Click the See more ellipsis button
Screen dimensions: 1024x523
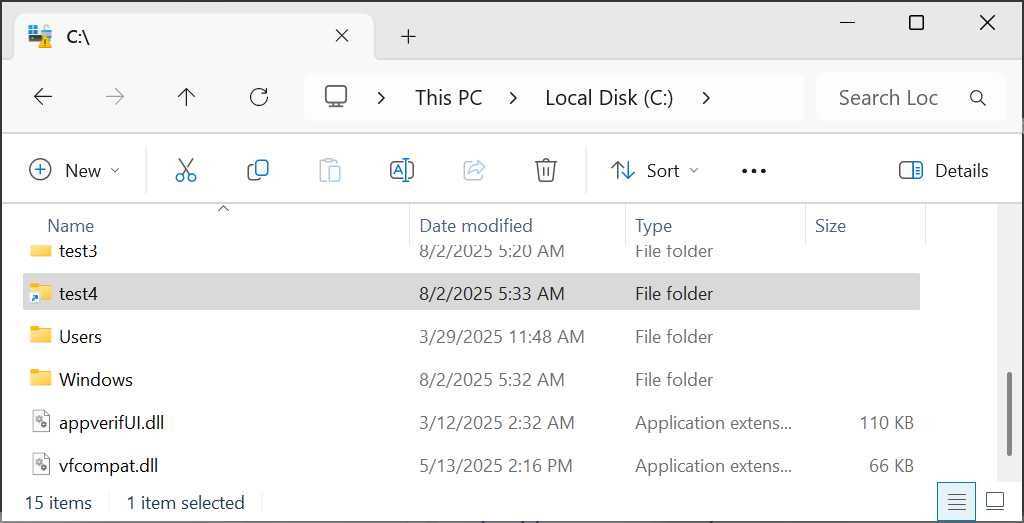(753, 171)
